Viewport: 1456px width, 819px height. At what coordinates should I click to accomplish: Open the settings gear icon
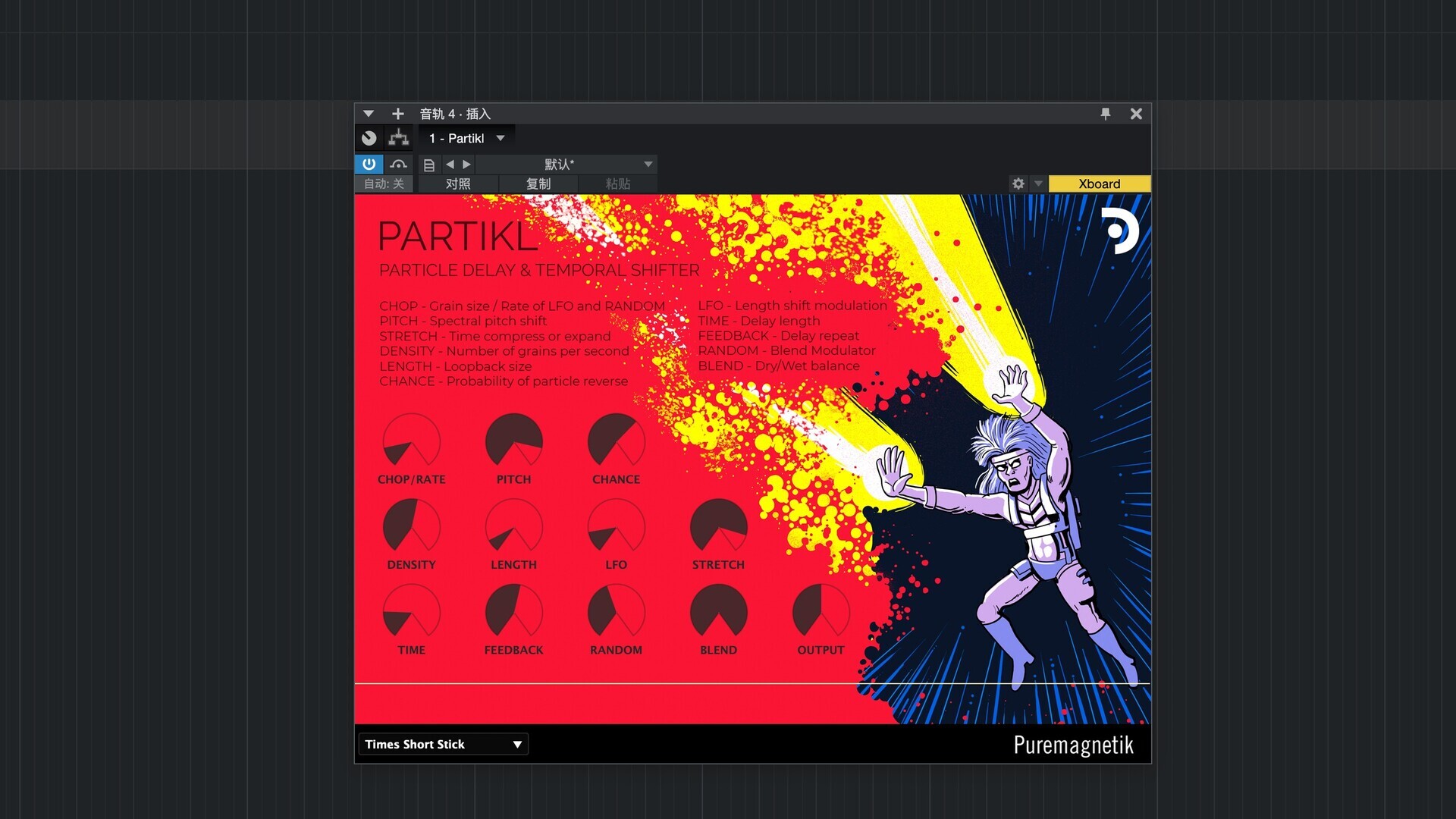(x=1018, y=184)
